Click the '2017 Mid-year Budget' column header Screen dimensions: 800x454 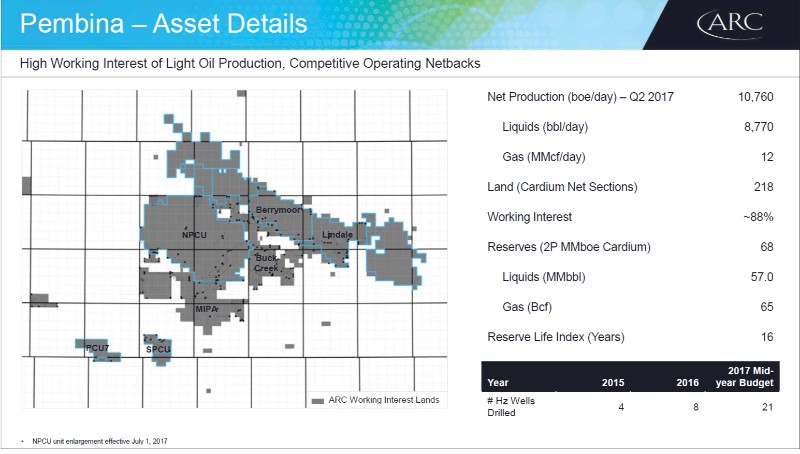tap(744, 376)
